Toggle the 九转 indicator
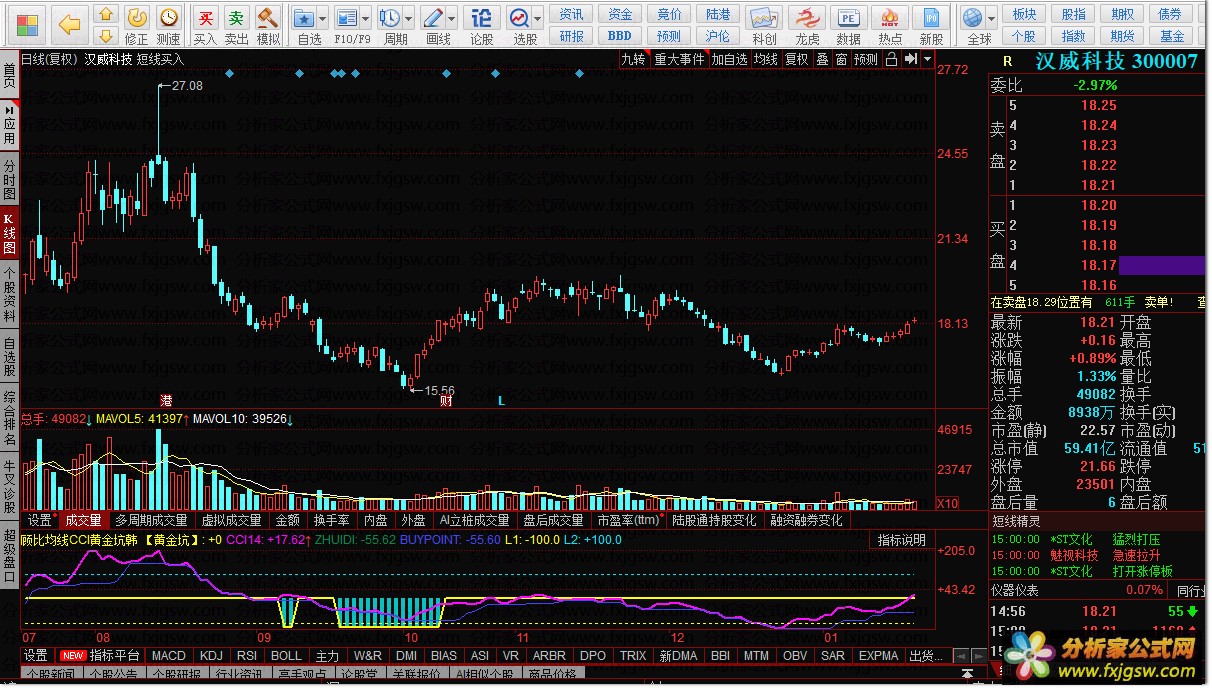Viewport: 1212px width, 688px height. coord(633,59)
